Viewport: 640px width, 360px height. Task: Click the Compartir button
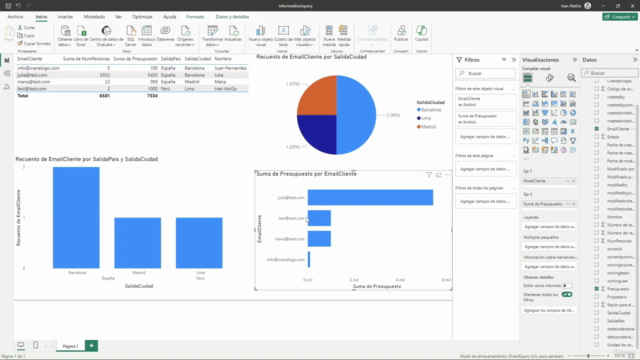620,17
